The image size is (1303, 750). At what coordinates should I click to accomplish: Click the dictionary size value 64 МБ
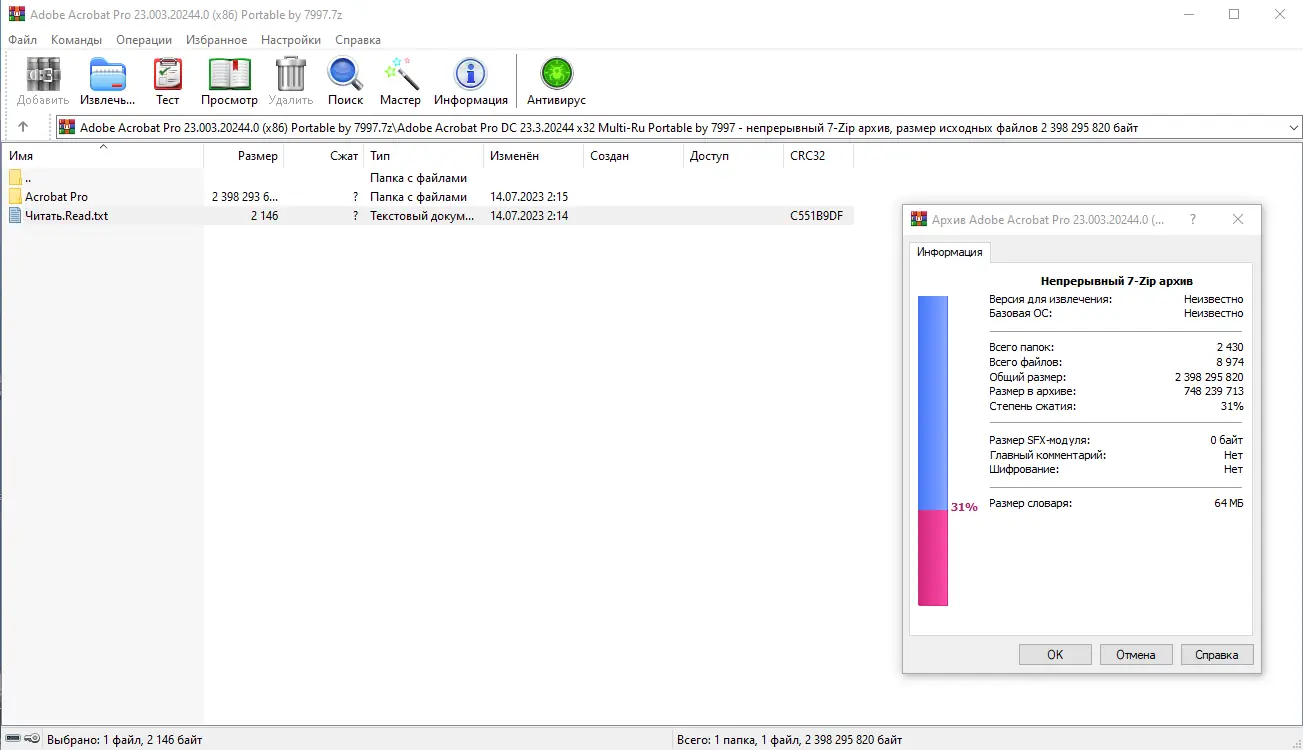(x=1229, y=503)
